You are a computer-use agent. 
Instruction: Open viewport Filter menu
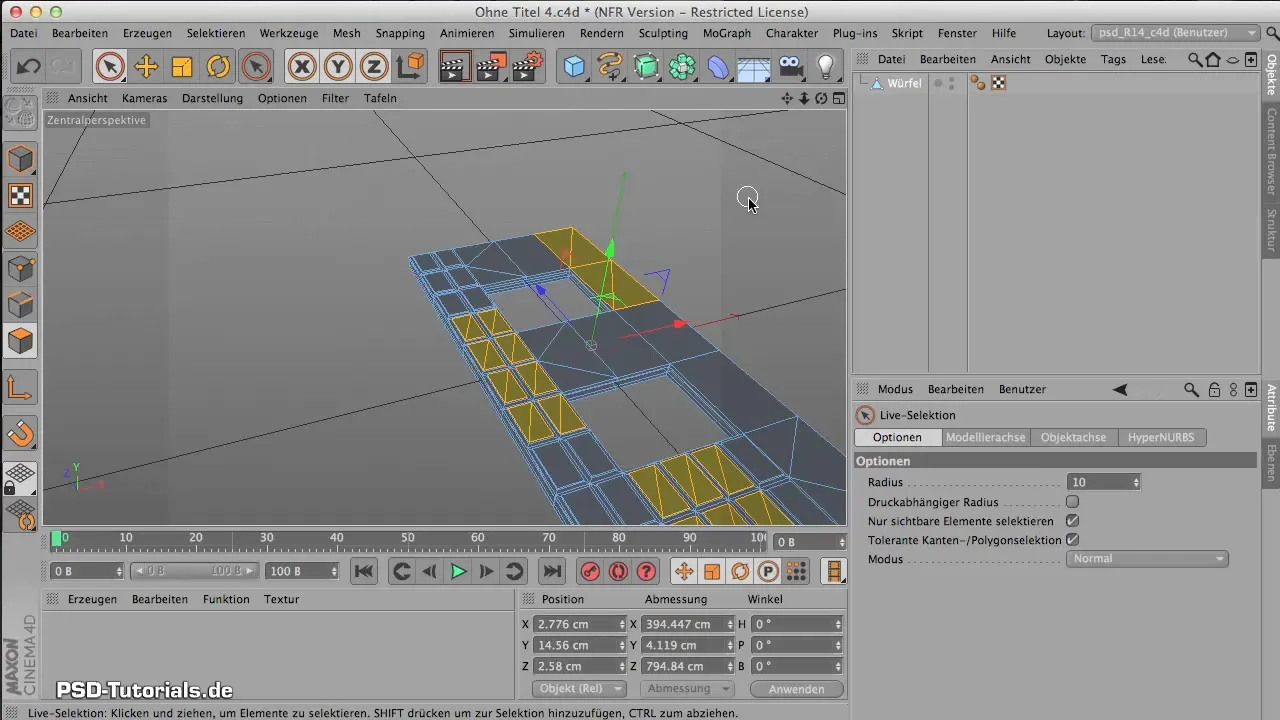coord(335,98)
